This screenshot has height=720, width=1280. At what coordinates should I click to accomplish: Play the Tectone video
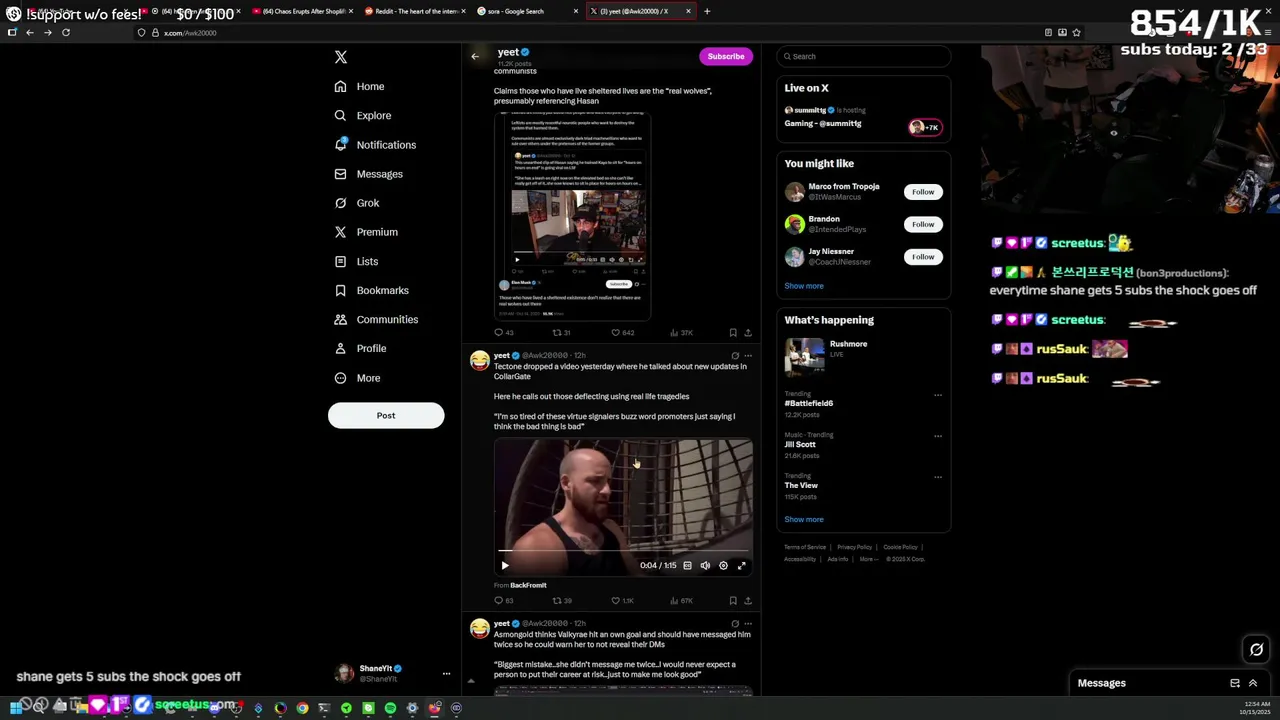point(505,566)
